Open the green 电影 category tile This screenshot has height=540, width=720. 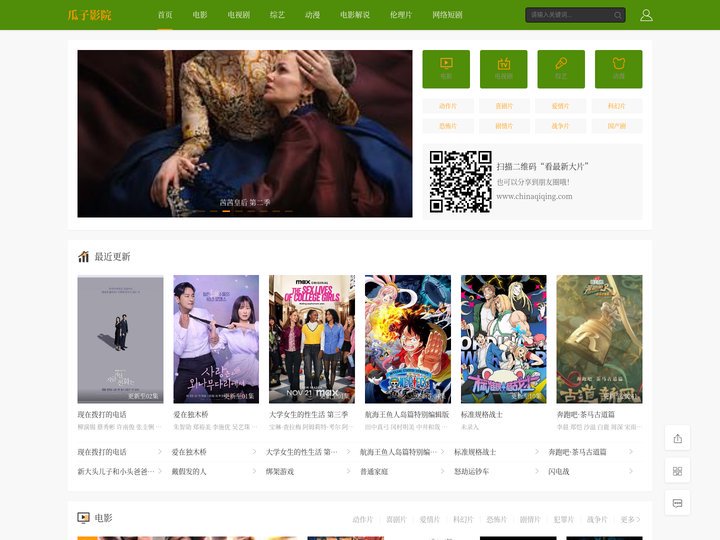(446, 69)
